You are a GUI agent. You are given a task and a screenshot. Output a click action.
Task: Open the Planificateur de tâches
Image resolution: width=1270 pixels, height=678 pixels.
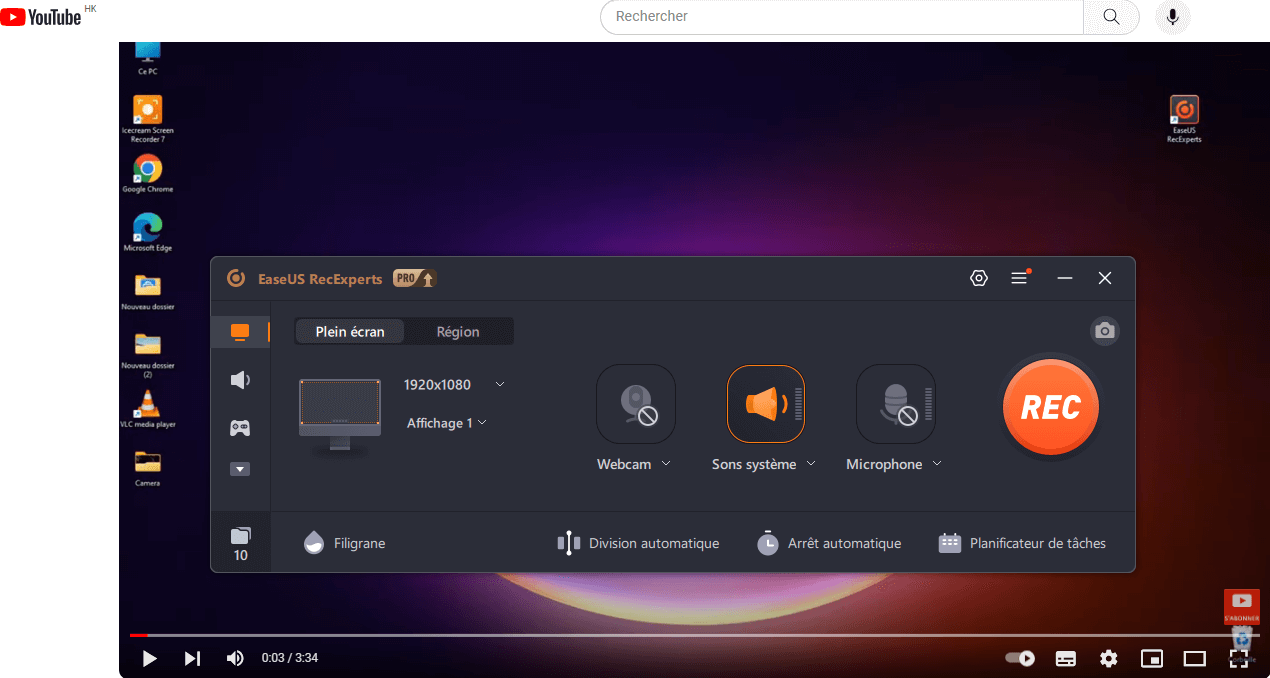coord(1022,543)
